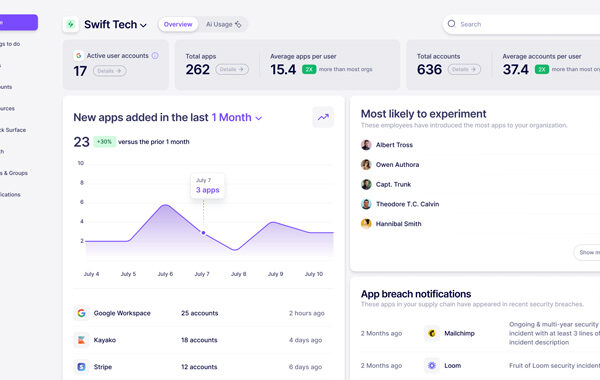Open Details for Total apps

(232, 69)
